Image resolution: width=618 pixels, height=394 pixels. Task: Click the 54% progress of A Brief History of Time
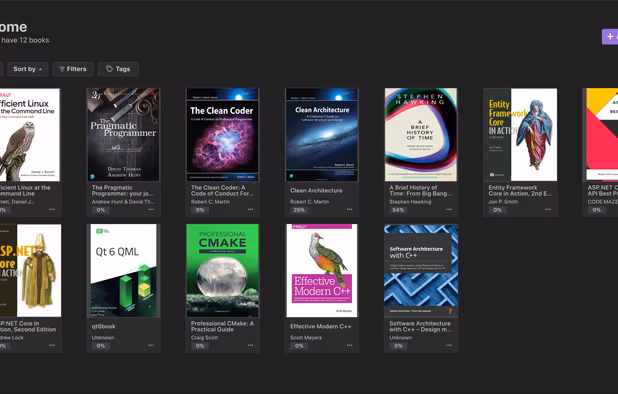tap(398, 210)
